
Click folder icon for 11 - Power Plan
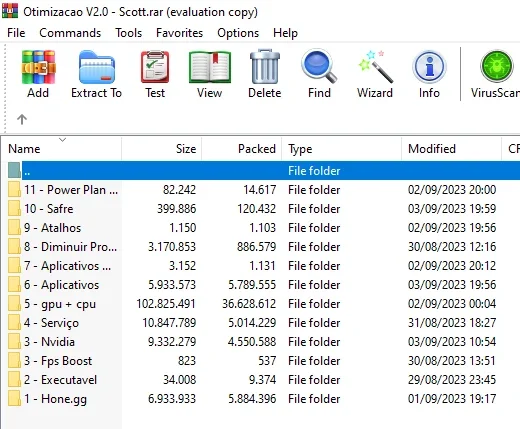coord(14,190)
